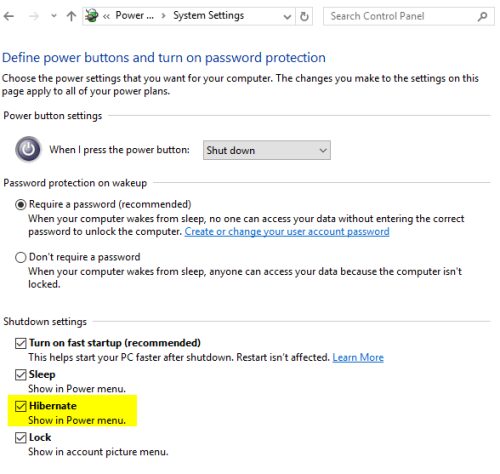Image resolution: width=500 pixels, height=474 pixels.
Task: Go up one level with up arrow
Action: [71, 16]
